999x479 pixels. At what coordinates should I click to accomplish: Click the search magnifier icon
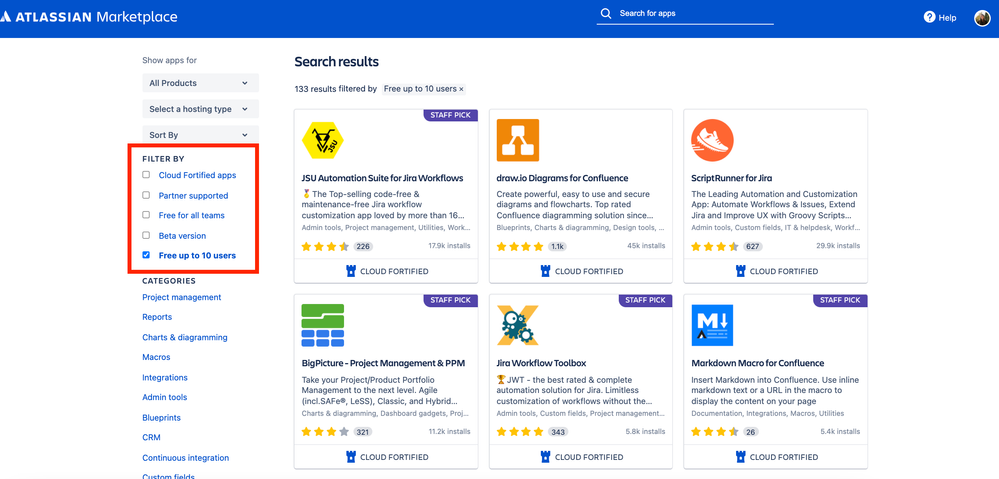(x=606, y=13)
